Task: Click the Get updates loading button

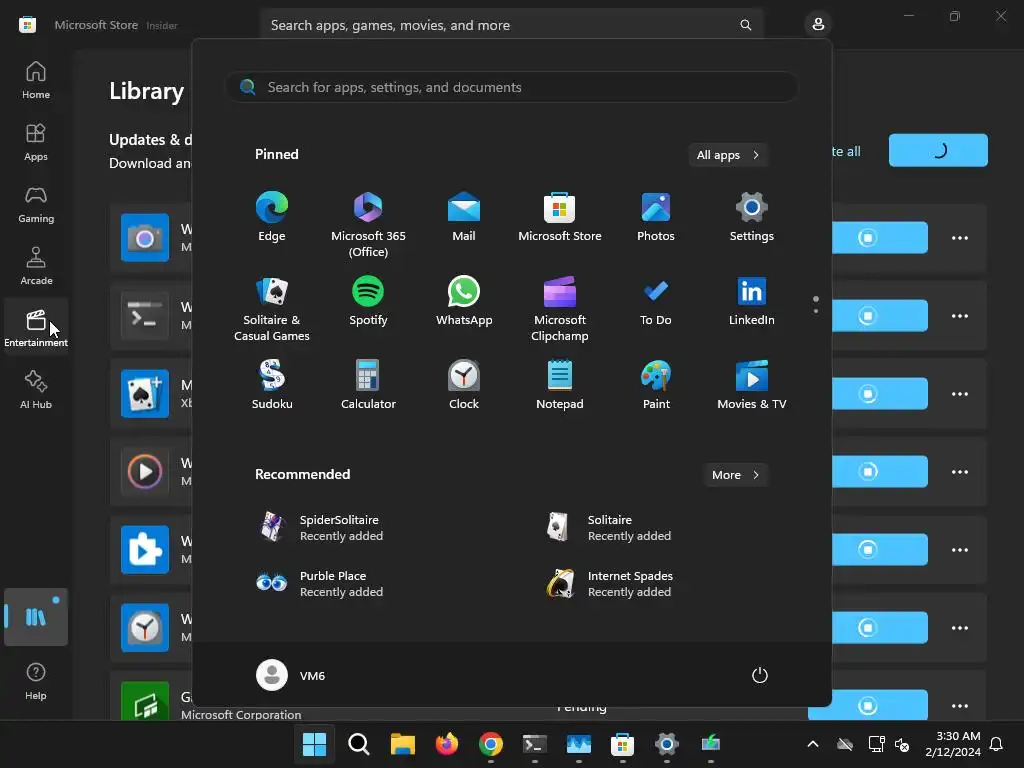Action: [x=938, y=150]
